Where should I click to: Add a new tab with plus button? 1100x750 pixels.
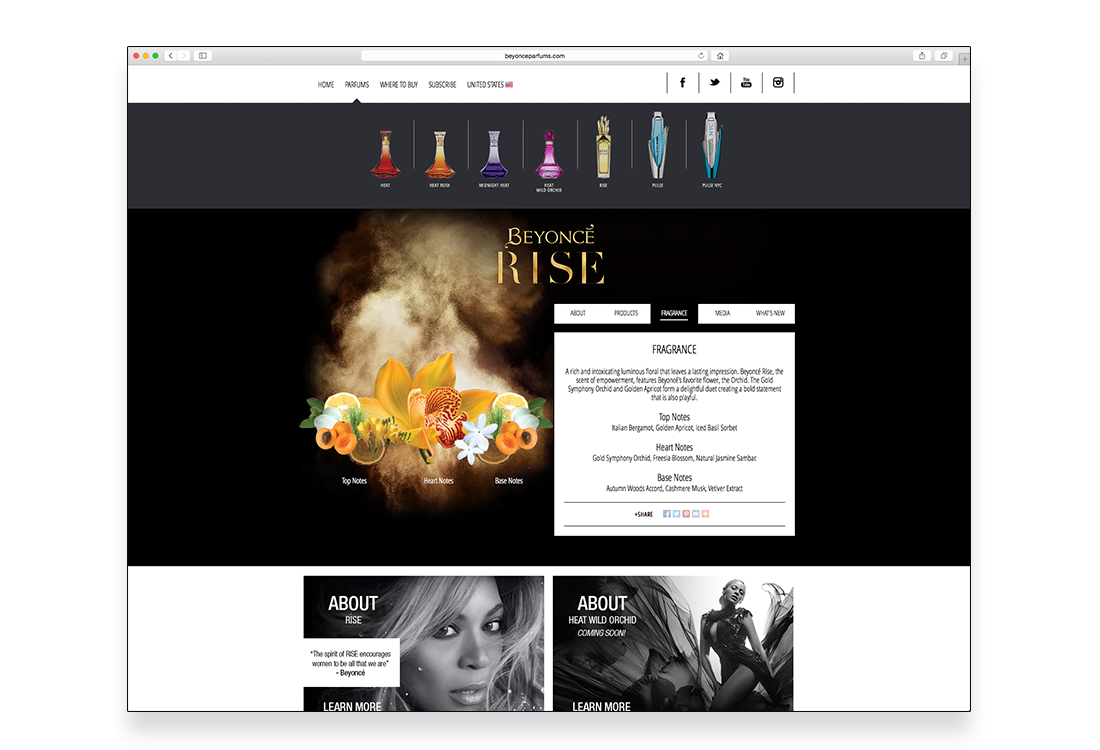pos(965,58)
